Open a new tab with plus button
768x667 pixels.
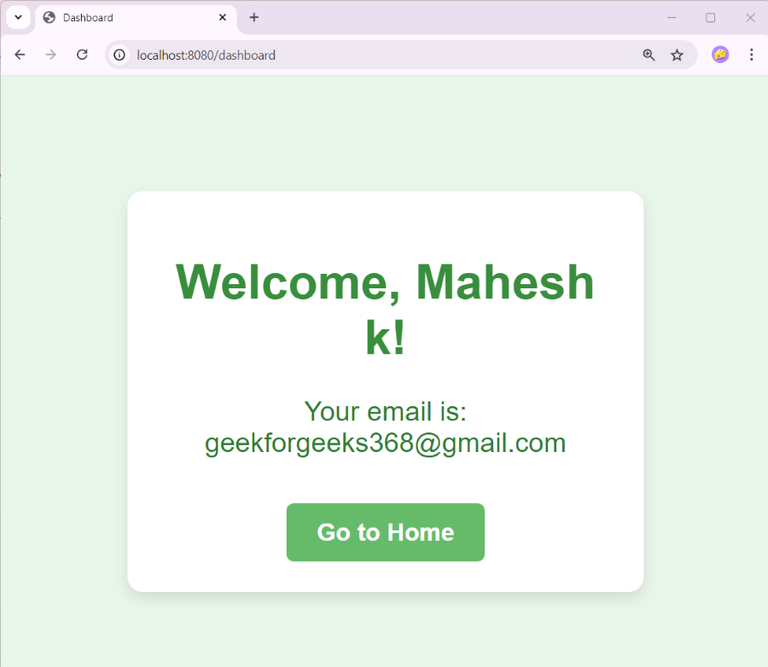[254, 18]
